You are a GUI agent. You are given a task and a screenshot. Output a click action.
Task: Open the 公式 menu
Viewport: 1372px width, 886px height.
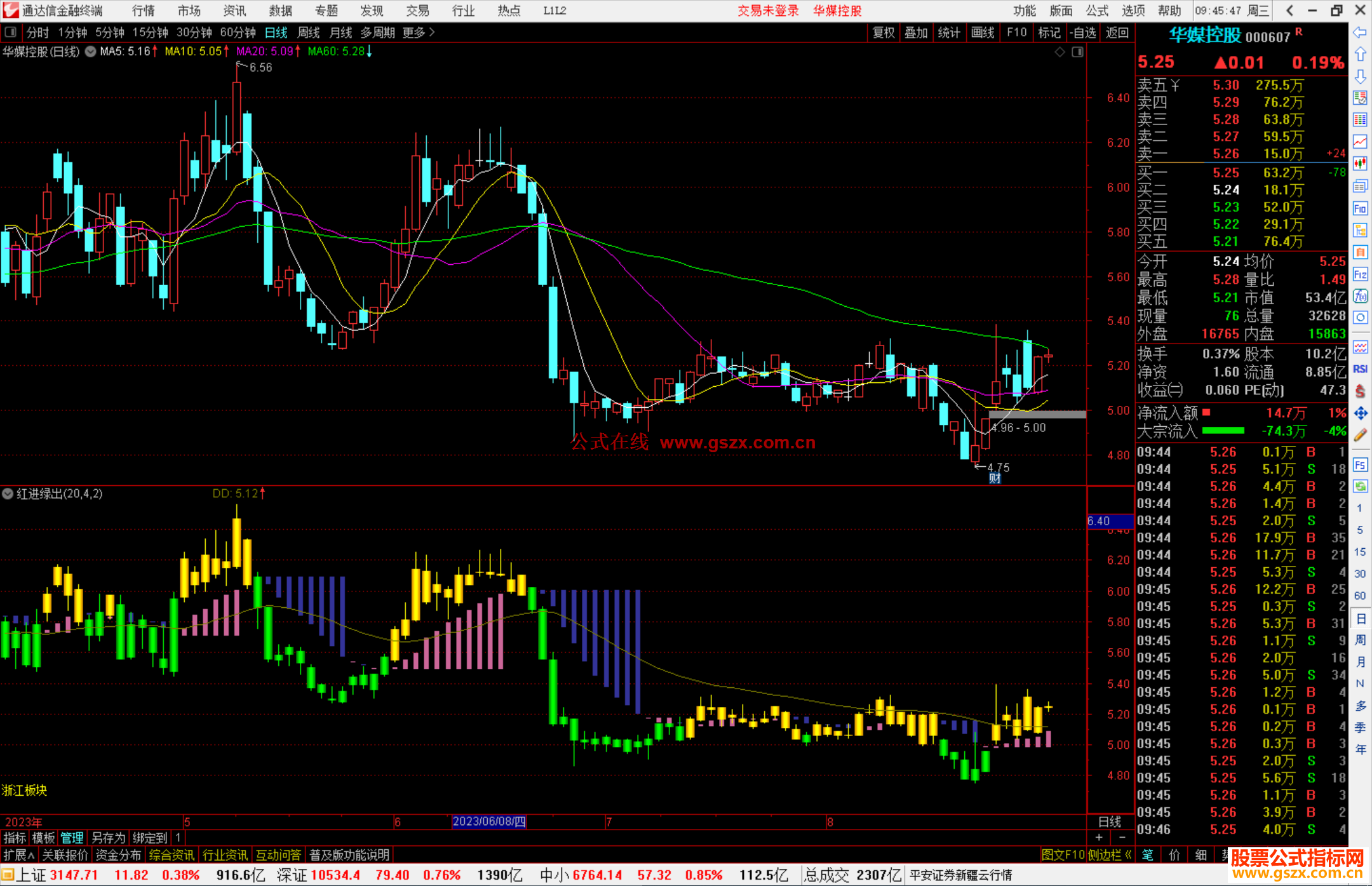(1097, 11)
